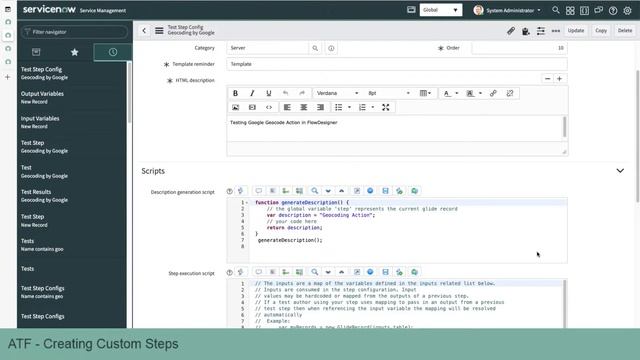Viewport: 640px width, 360px height.
Task: Open the numbered list style dropdown arrow
Action: [373, 107]
